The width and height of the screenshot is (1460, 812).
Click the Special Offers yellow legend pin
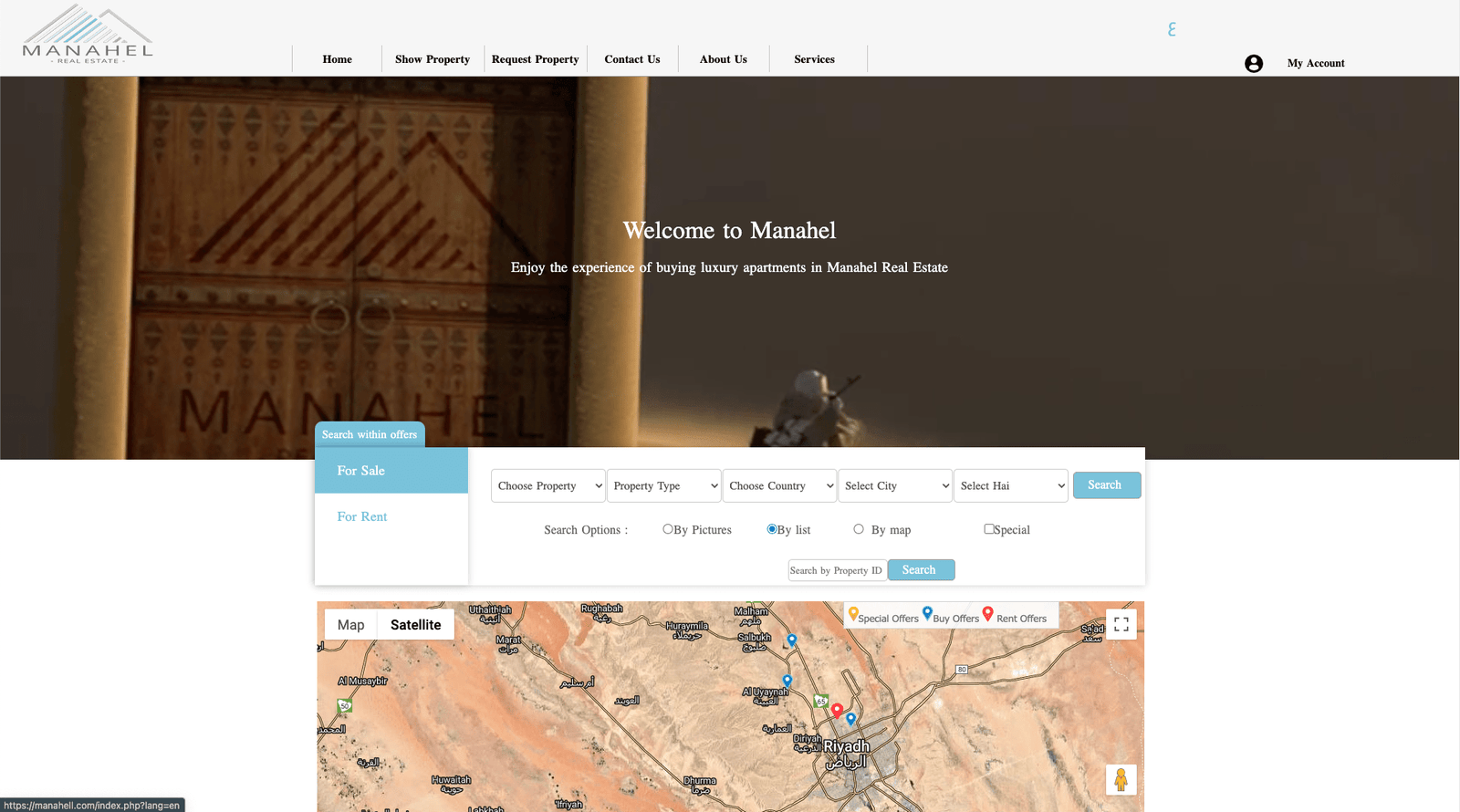point(853,614)
